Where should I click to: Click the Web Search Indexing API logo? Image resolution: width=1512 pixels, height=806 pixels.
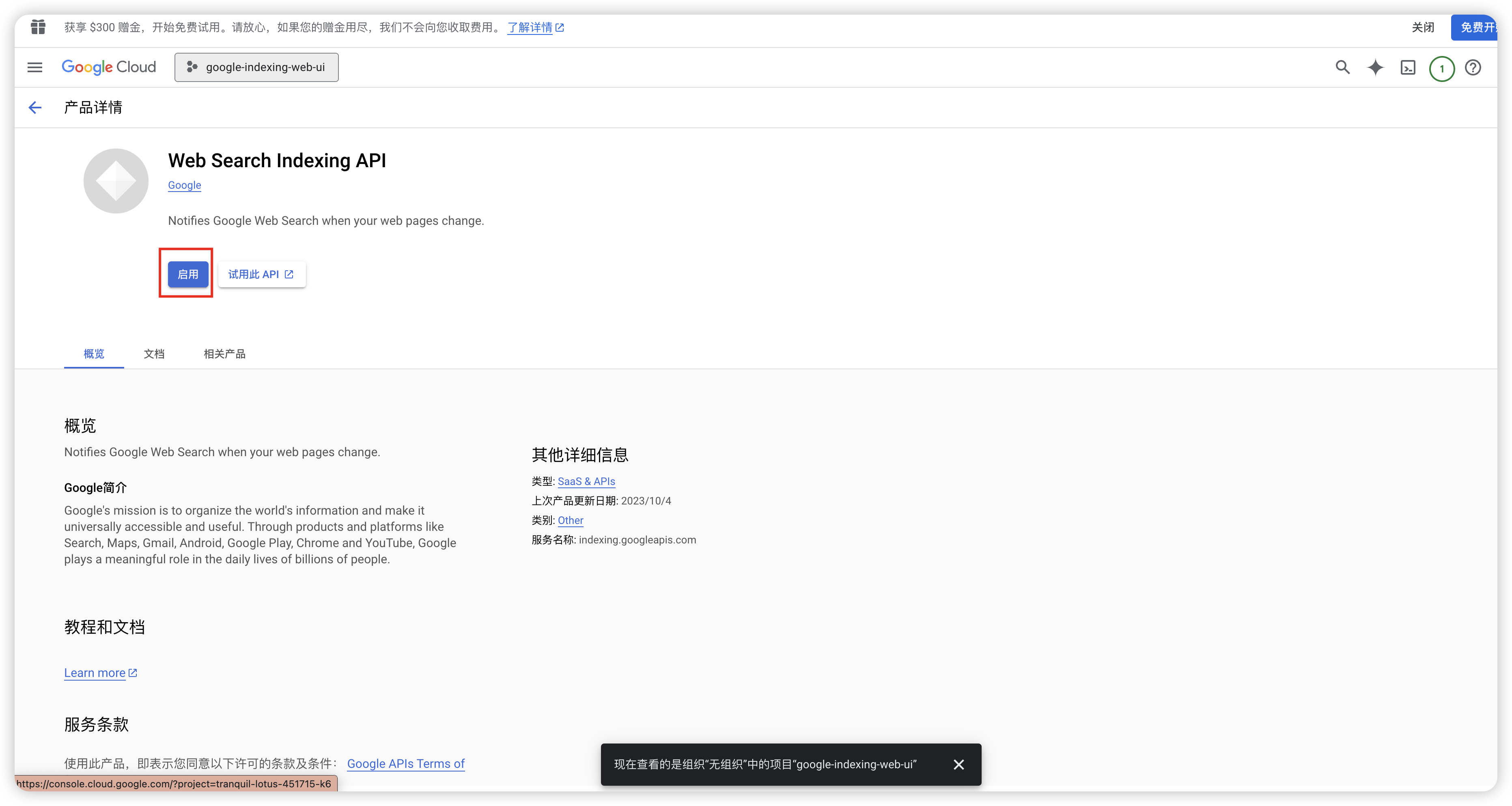(x=116, y=181)
